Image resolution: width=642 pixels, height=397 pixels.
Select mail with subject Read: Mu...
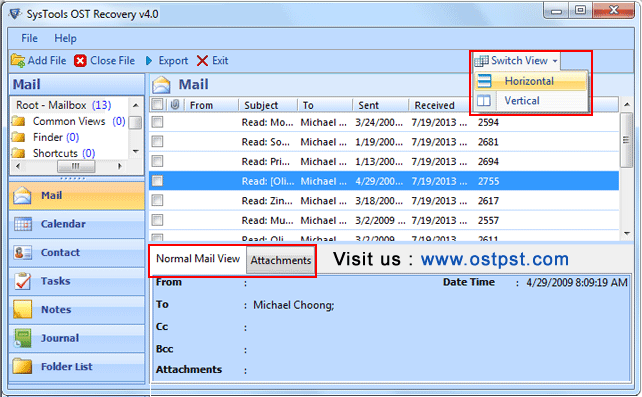384,220
